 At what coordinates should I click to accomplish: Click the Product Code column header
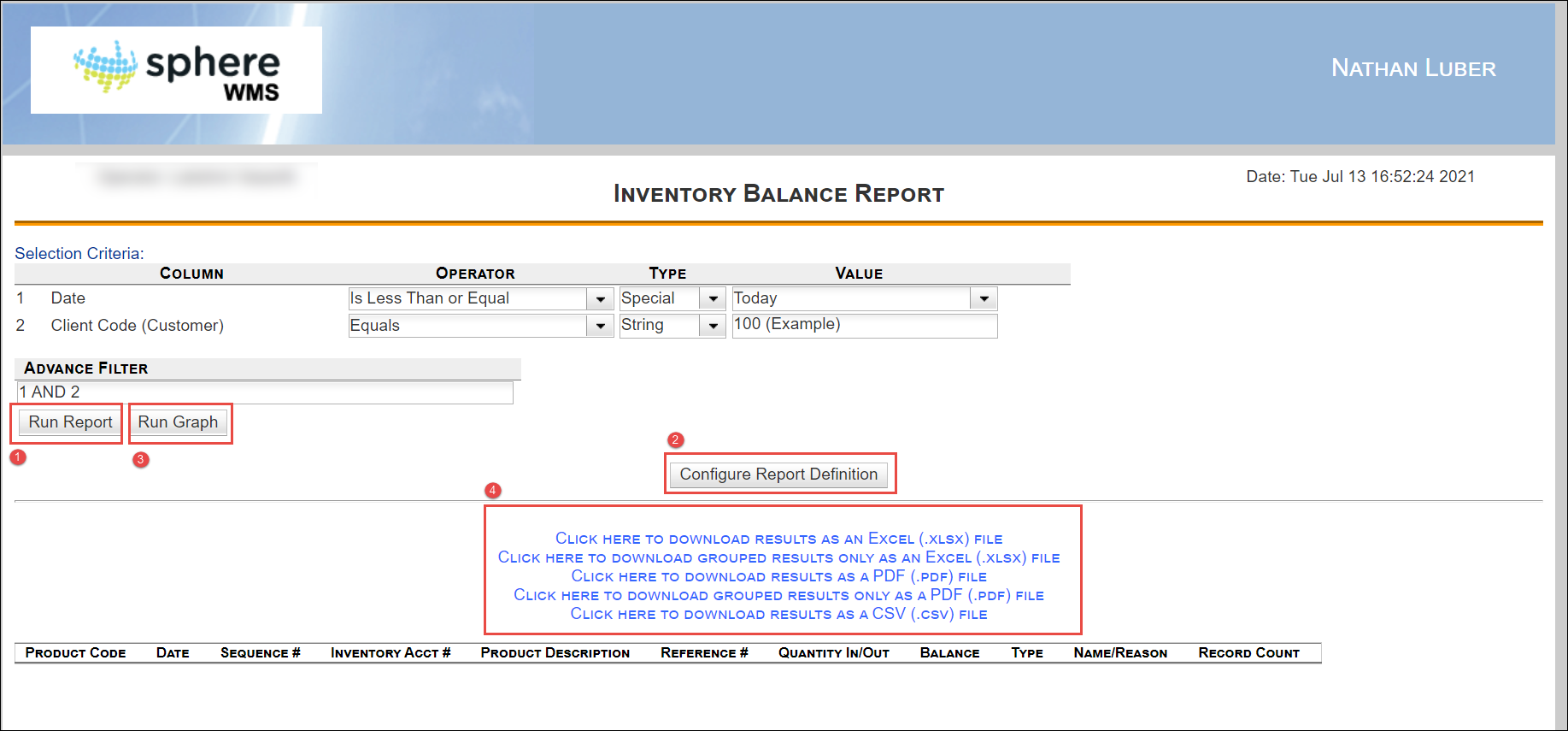[75, 653]
